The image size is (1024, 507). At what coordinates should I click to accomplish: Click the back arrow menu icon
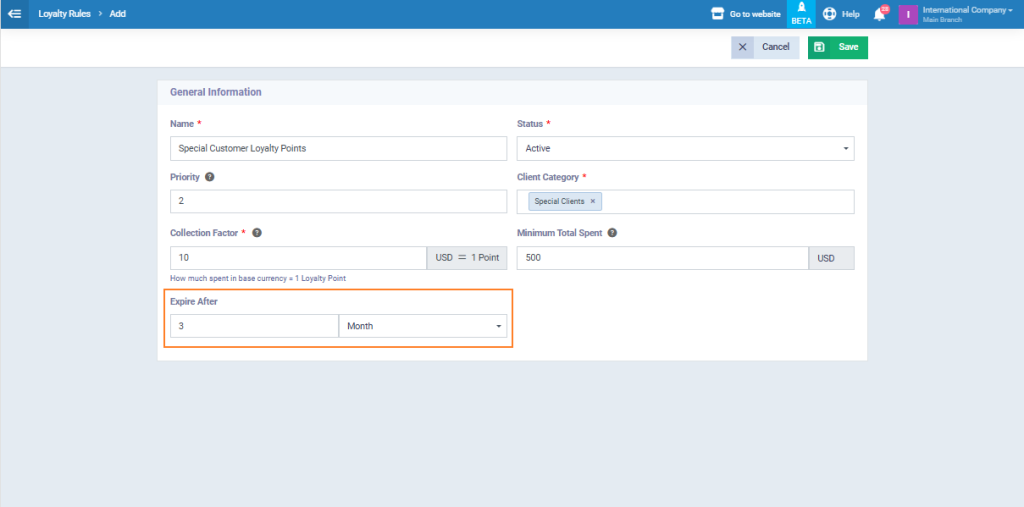[x=15, y=14]
